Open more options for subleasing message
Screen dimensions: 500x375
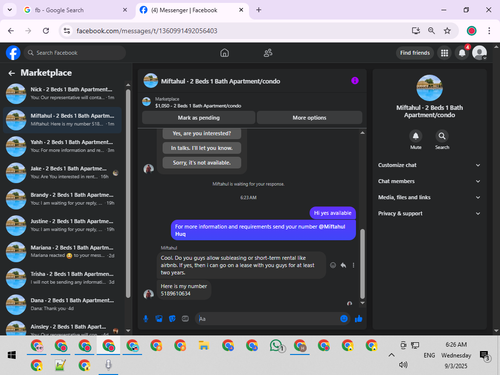point(353,265)
